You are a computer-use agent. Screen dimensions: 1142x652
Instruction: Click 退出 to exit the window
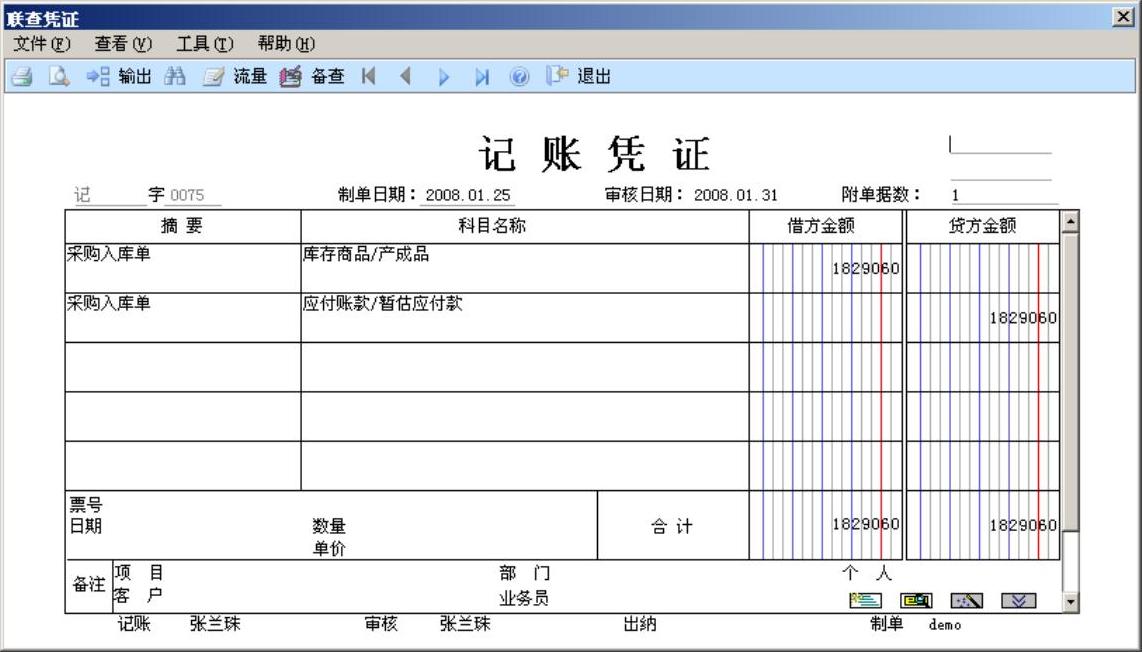(x=578, y=76)
